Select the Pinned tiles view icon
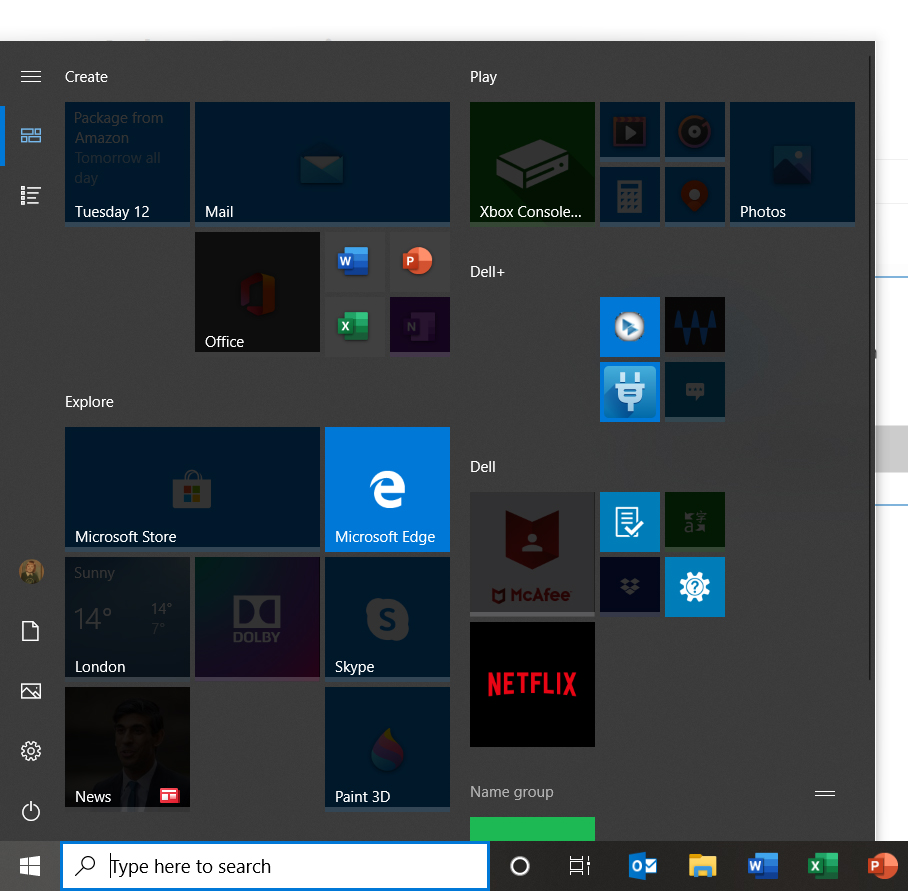This screenshot has height=891, width=908. (31, 135)
